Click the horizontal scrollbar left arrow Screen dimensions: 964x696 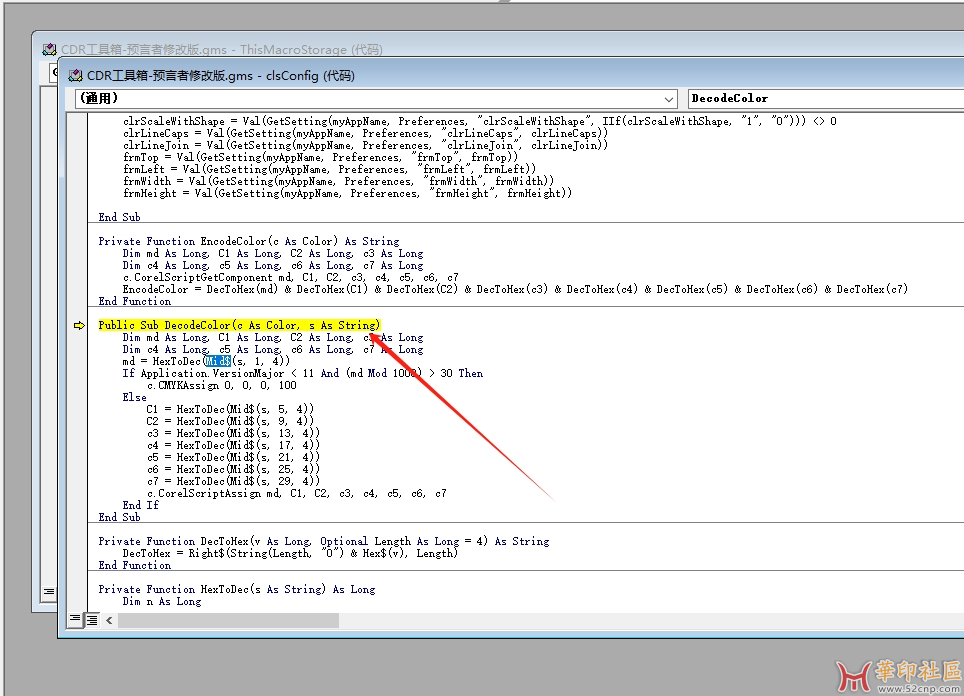point(109,620)
